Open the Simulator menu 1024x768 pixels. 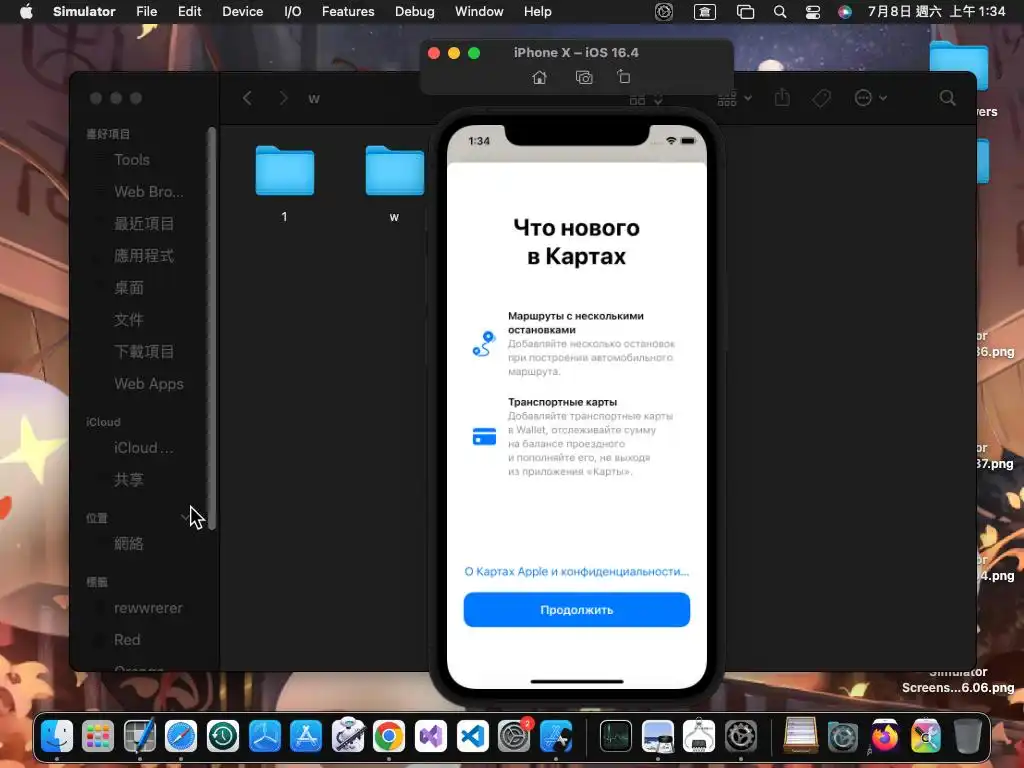84,12
